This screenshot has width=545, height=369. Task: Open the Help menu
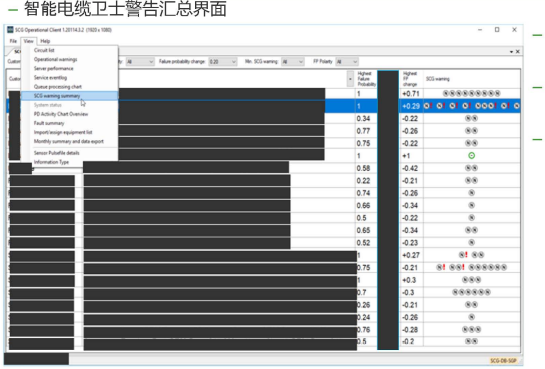pos(45,41)
